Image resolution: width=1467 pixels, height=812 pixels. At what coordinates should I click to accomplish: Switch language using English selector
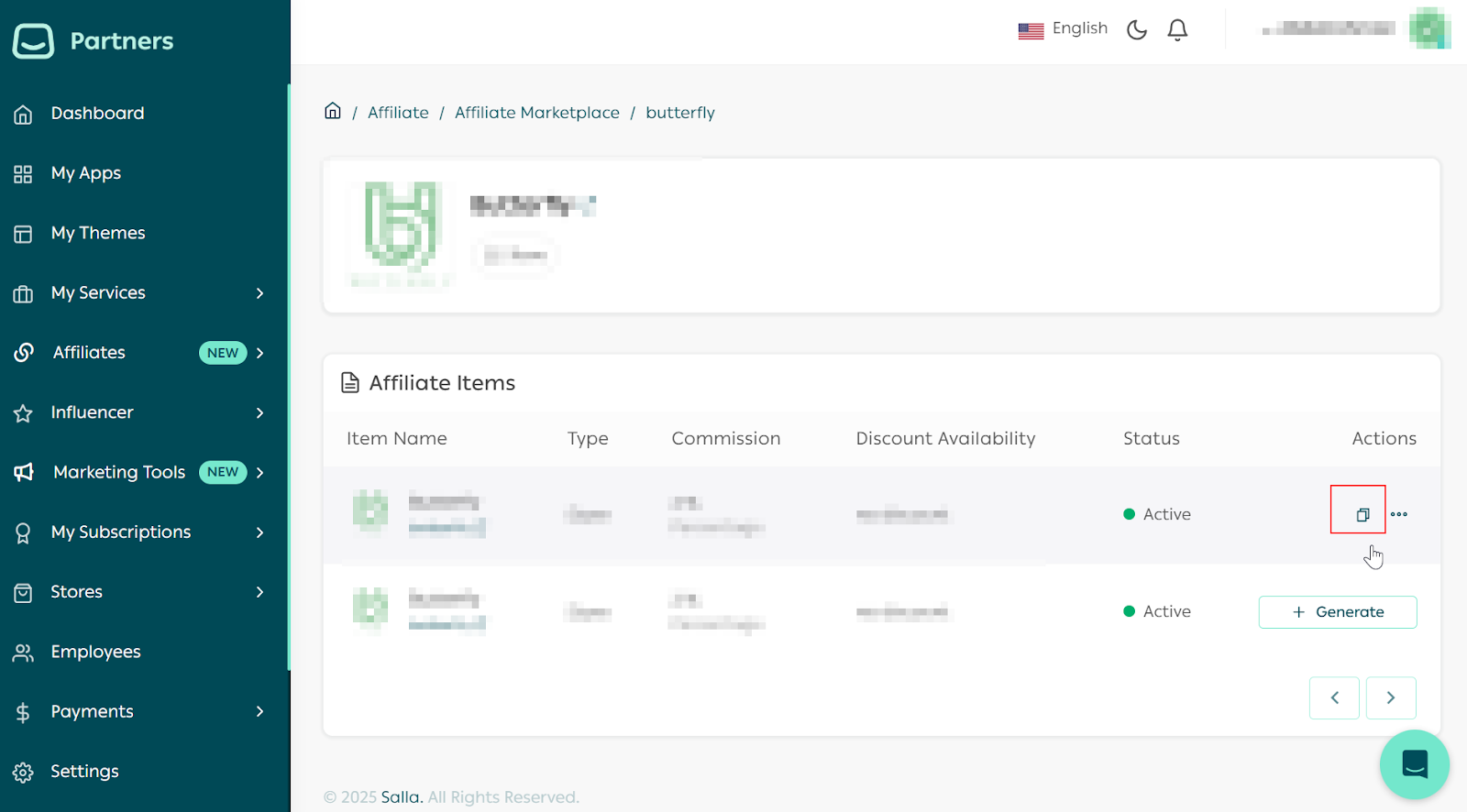tap(1064, 29)
